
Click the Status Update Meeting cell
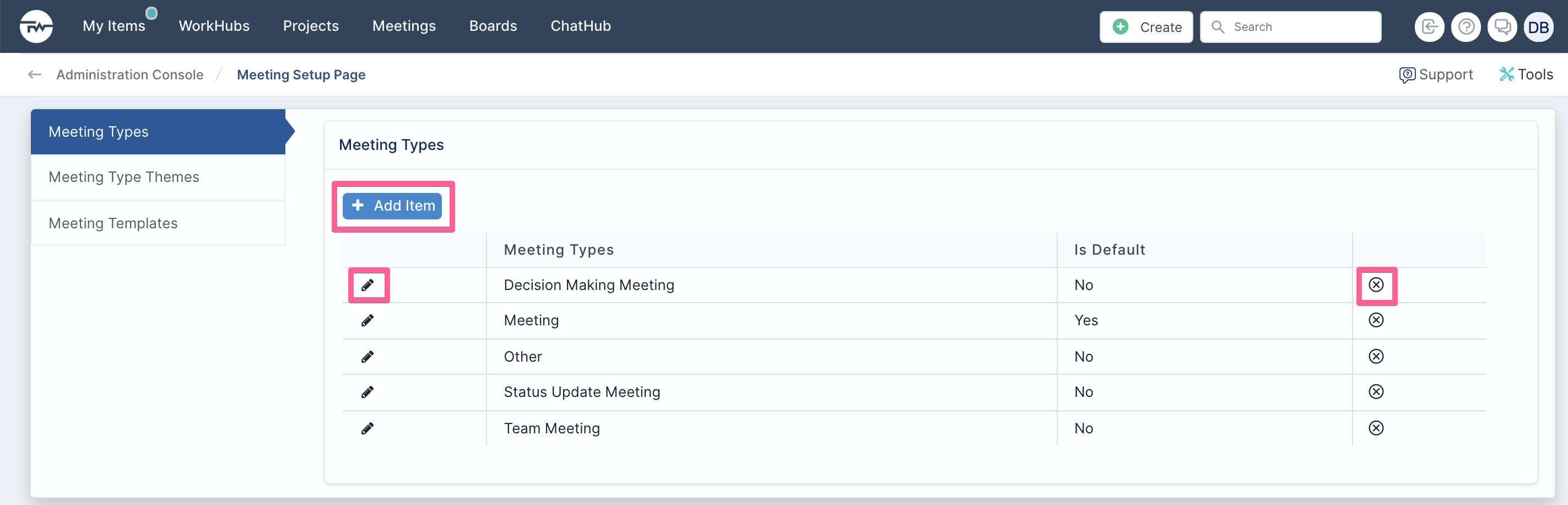[771, 393]
